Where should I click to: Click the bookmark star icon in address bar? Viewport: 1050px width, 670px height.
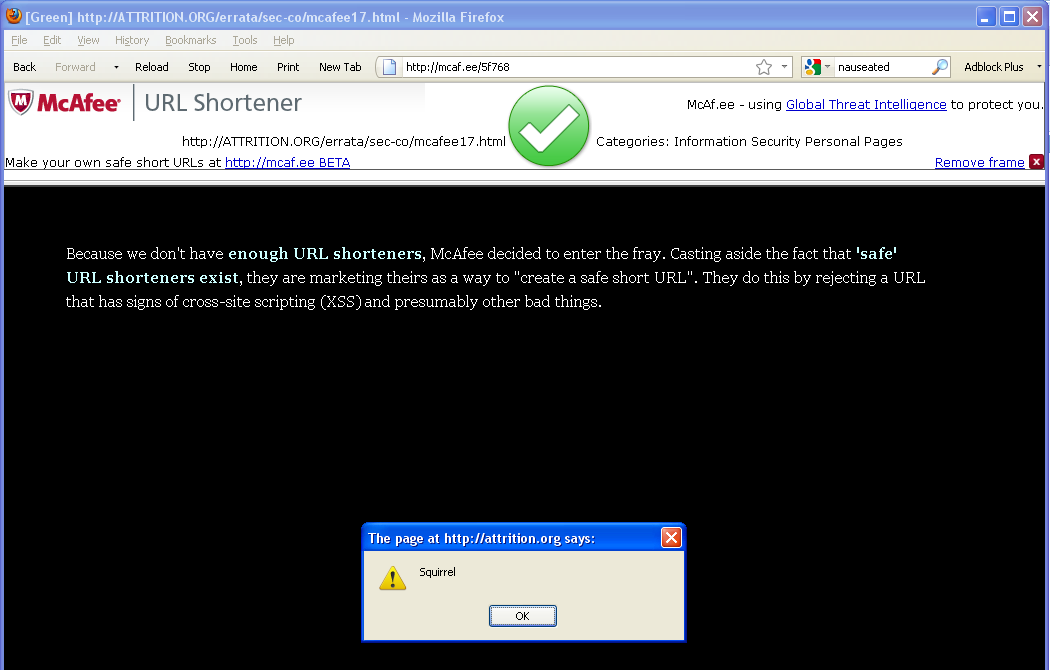point(764,67)
